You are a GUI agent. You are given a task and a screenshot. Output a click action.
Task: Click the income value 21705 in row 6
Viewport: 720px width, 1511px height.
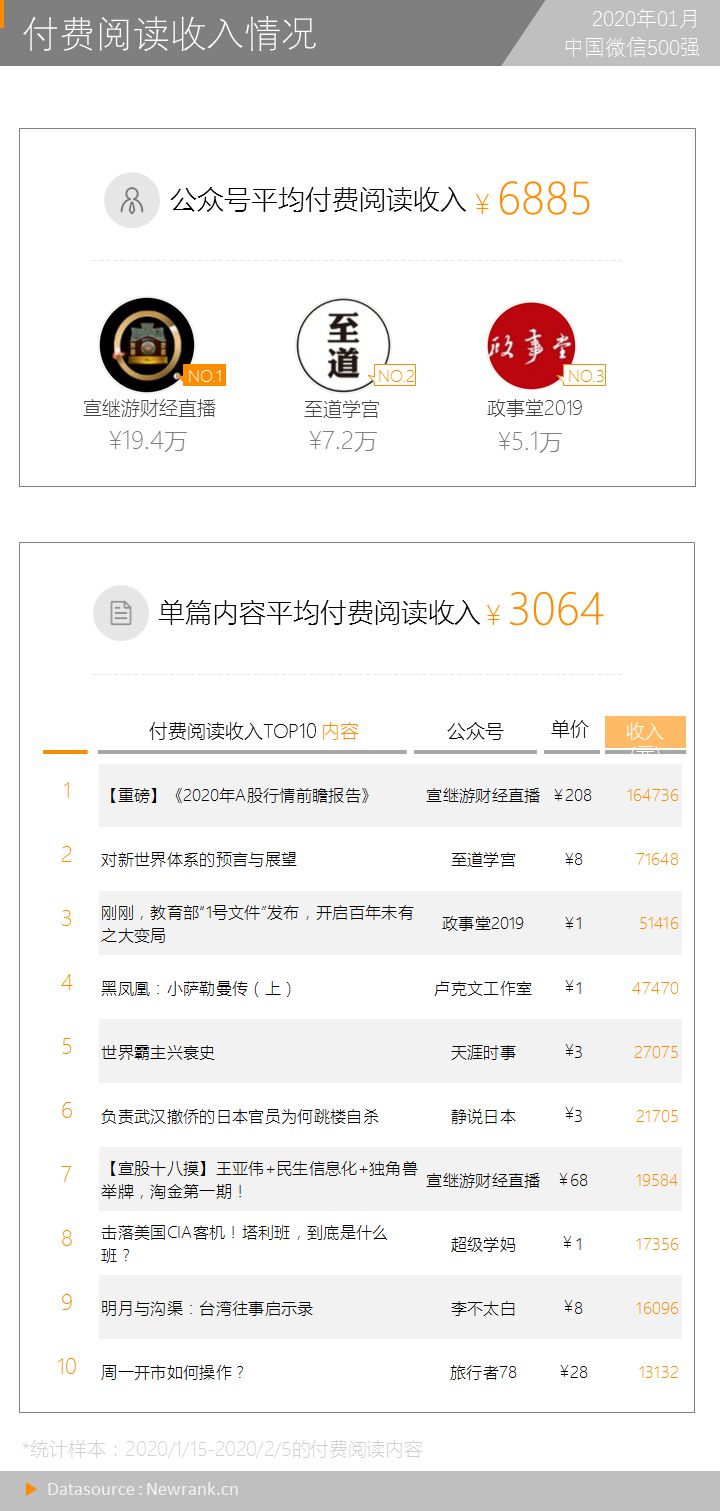(657, 1116)
